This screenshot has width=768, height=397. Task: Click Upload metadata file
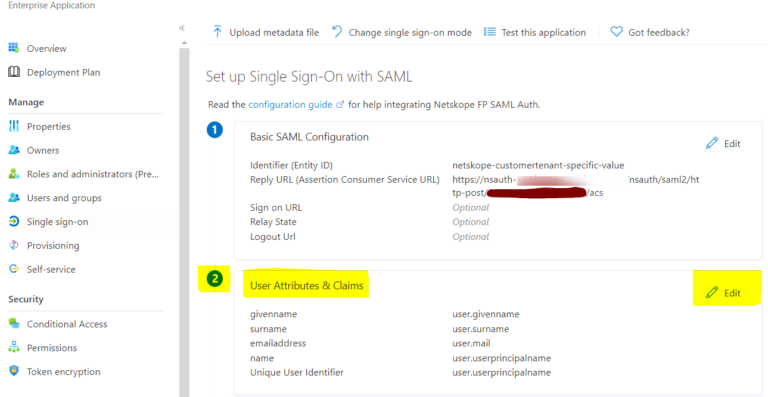coord(274,32)
